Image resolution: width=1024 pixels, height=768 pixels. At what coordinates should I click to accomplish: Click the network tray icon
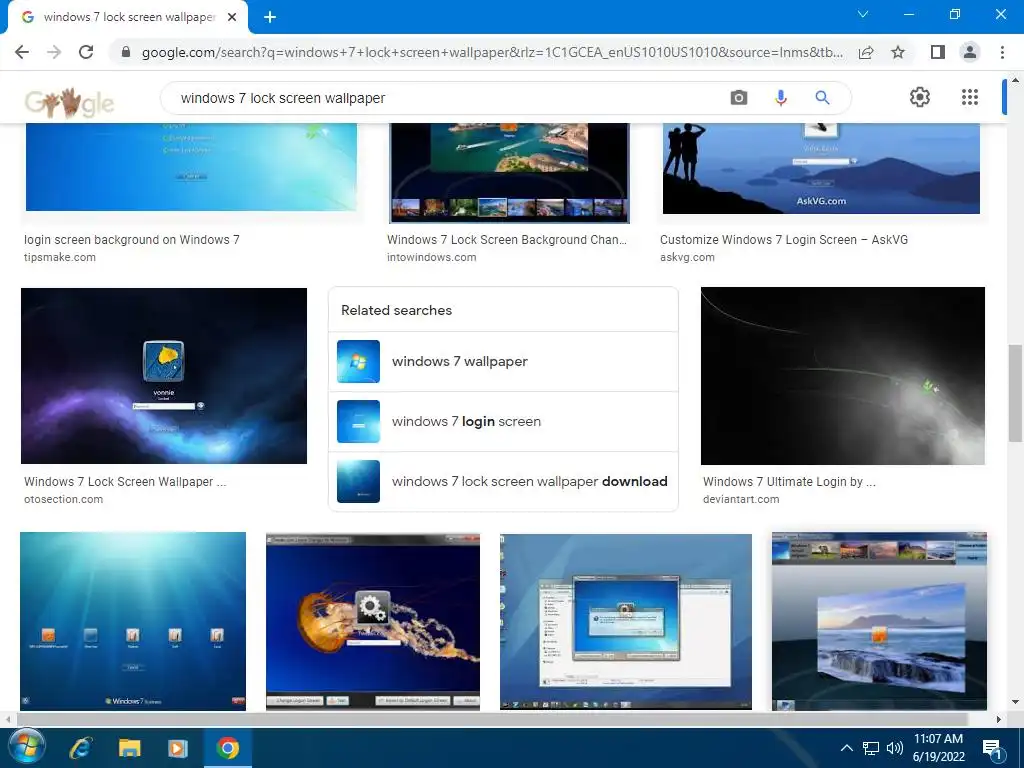pos(871,748)
